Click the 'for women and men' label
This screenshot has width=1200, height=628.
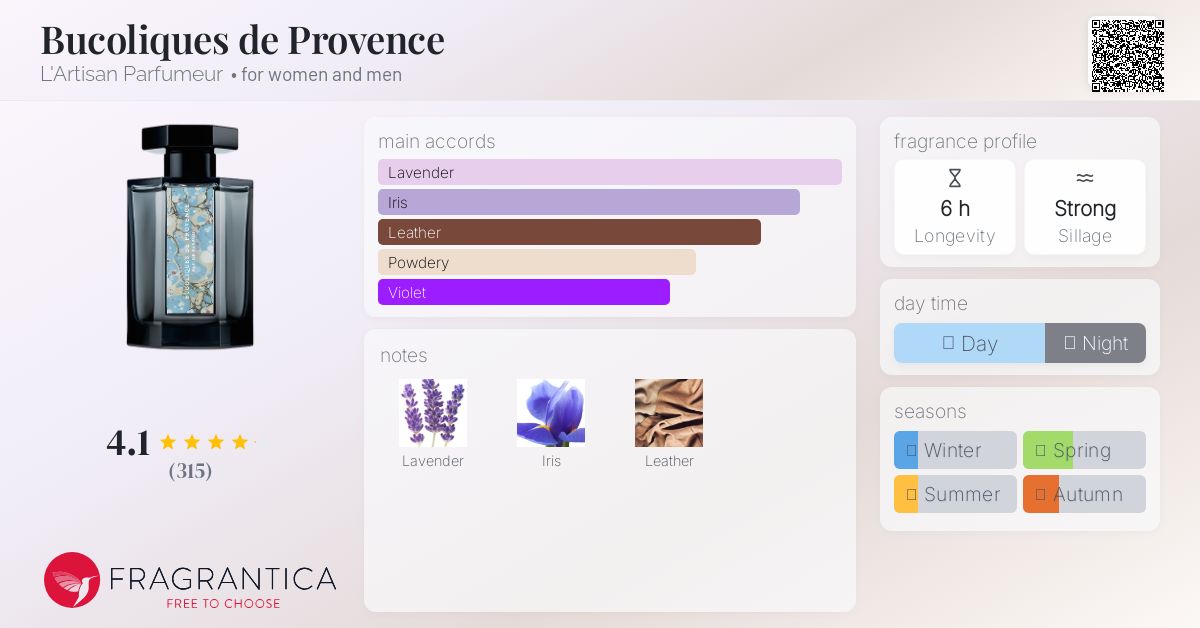click(x=322, y=75)
